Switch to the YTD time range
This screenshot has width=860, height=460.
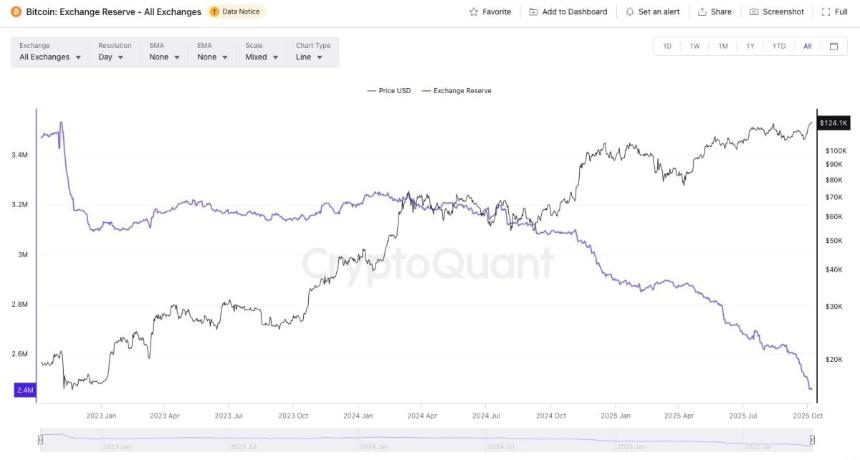click(x=779, y=46)
